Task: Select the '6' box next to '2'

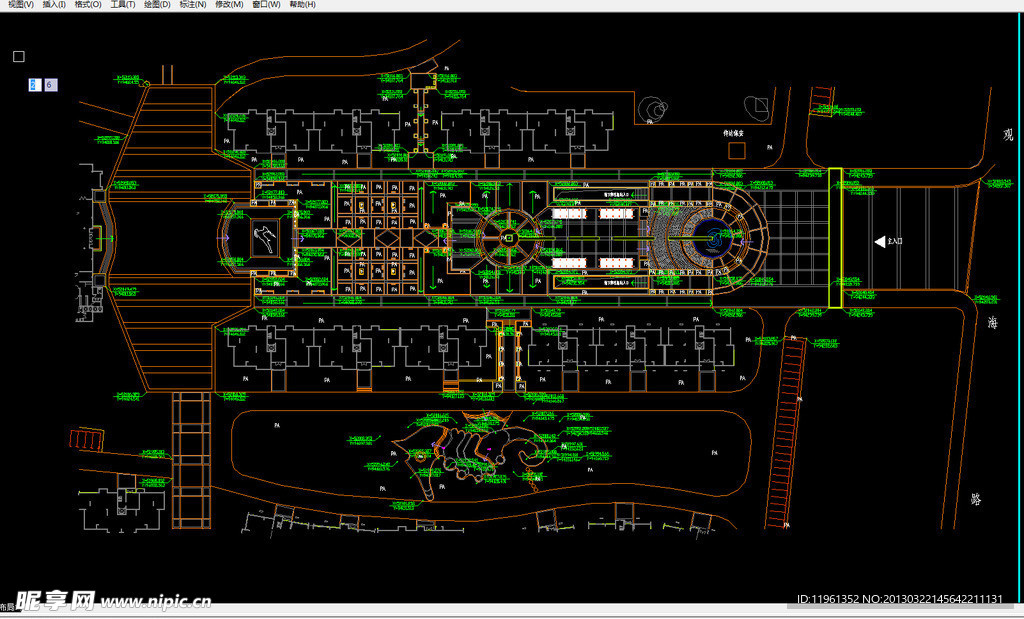Action: point(50,85)
